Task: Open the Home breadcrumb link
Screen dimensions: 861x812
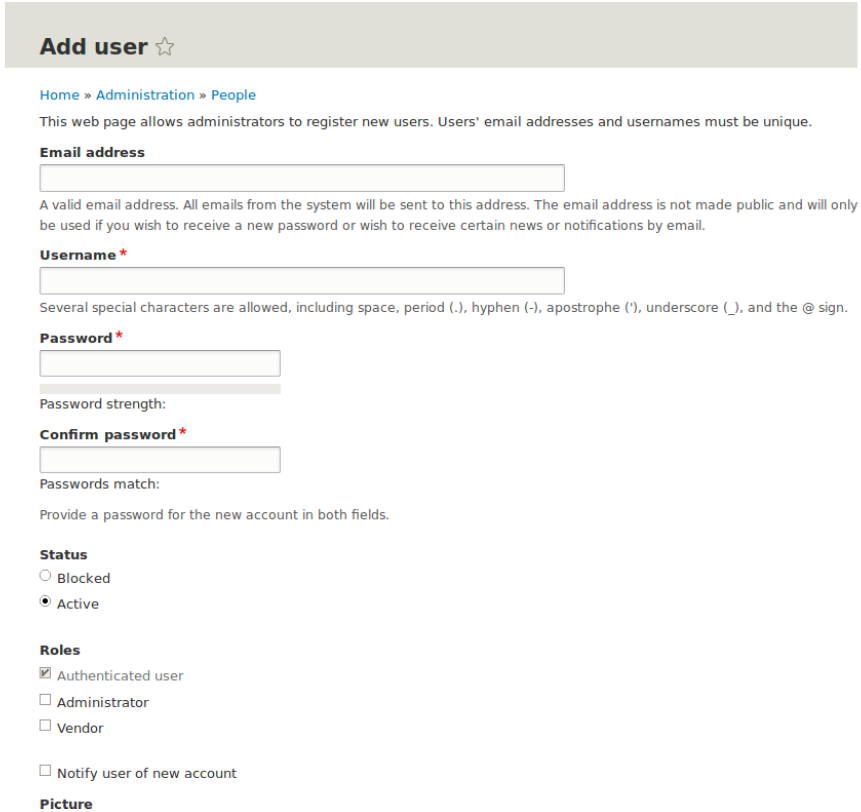Action: [58, 94]
